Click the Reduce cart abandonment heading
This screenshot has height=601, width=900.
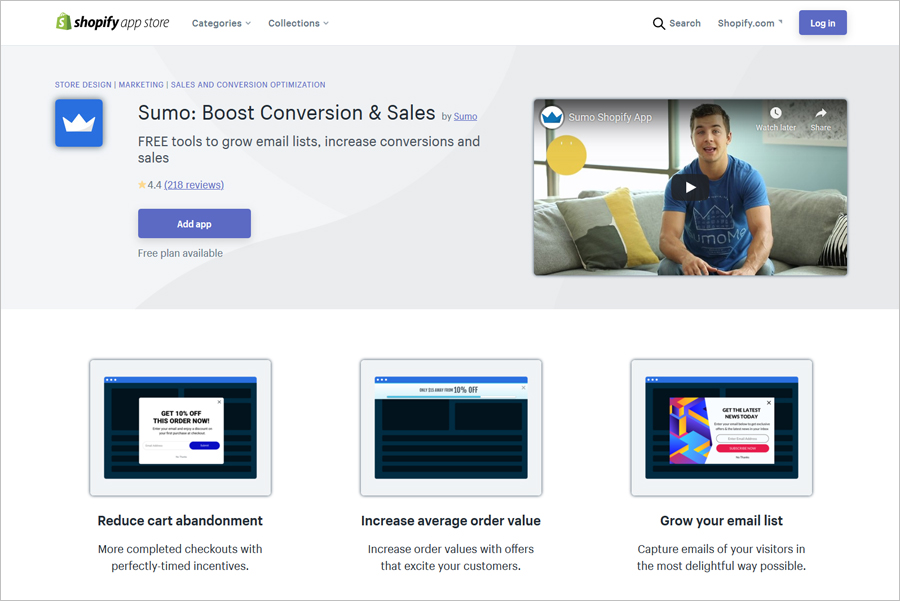180,521
